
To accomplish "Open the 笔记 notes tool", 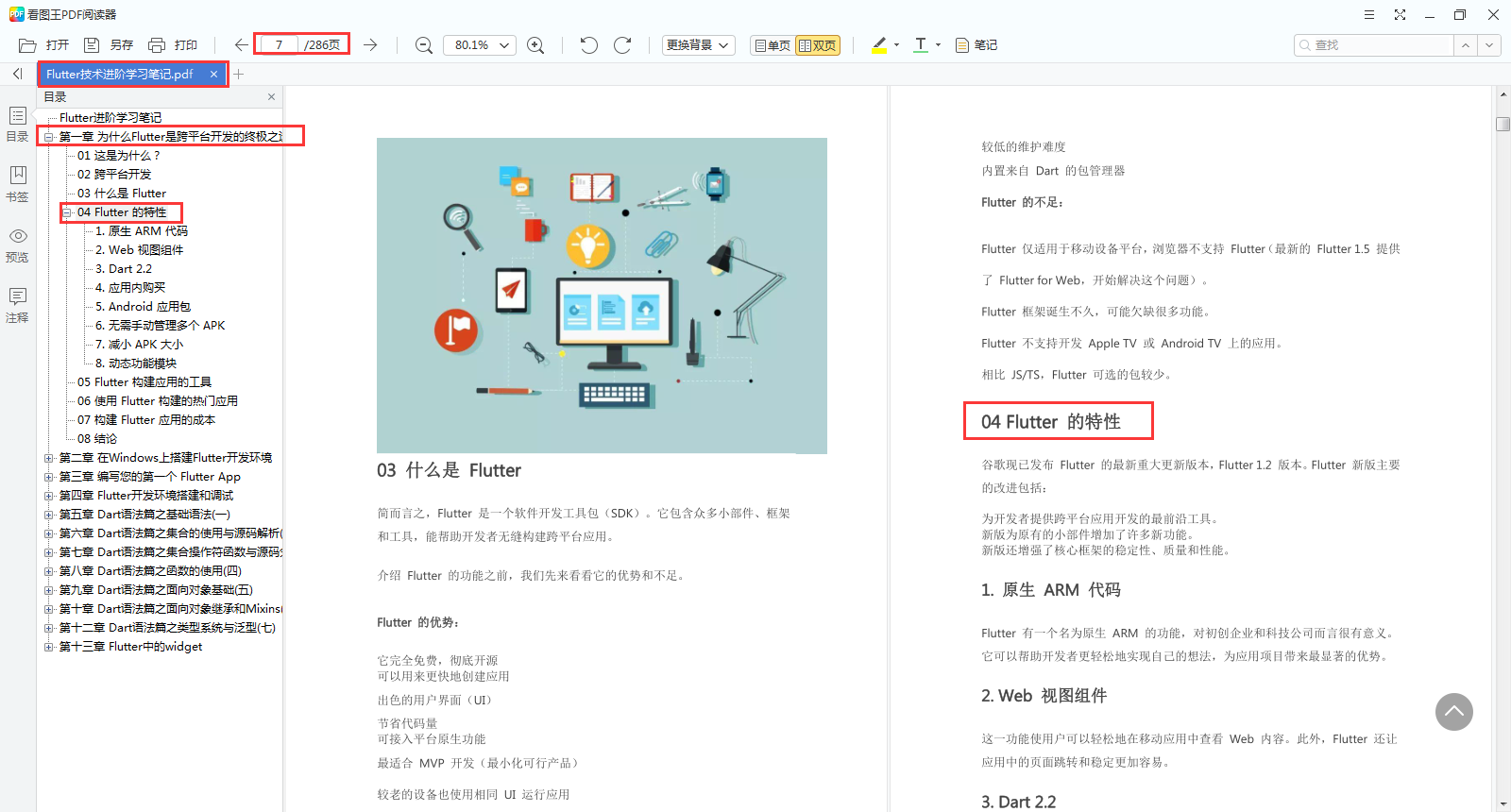I will (x=976, y=45).
